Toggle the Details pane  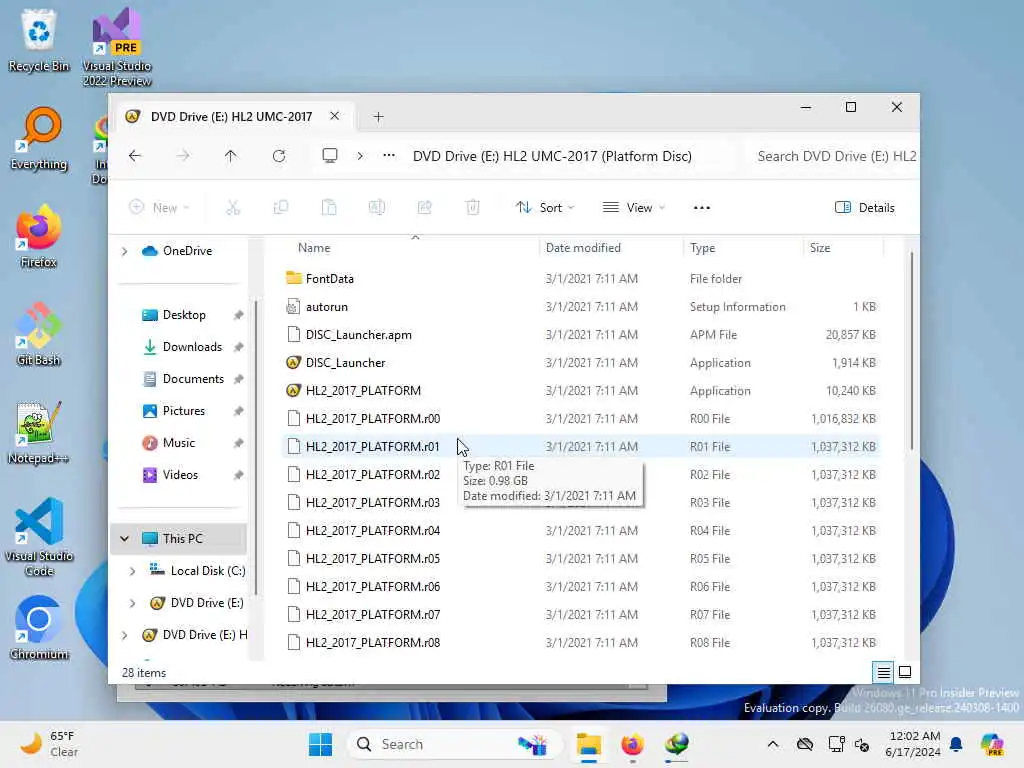[865, 208]
